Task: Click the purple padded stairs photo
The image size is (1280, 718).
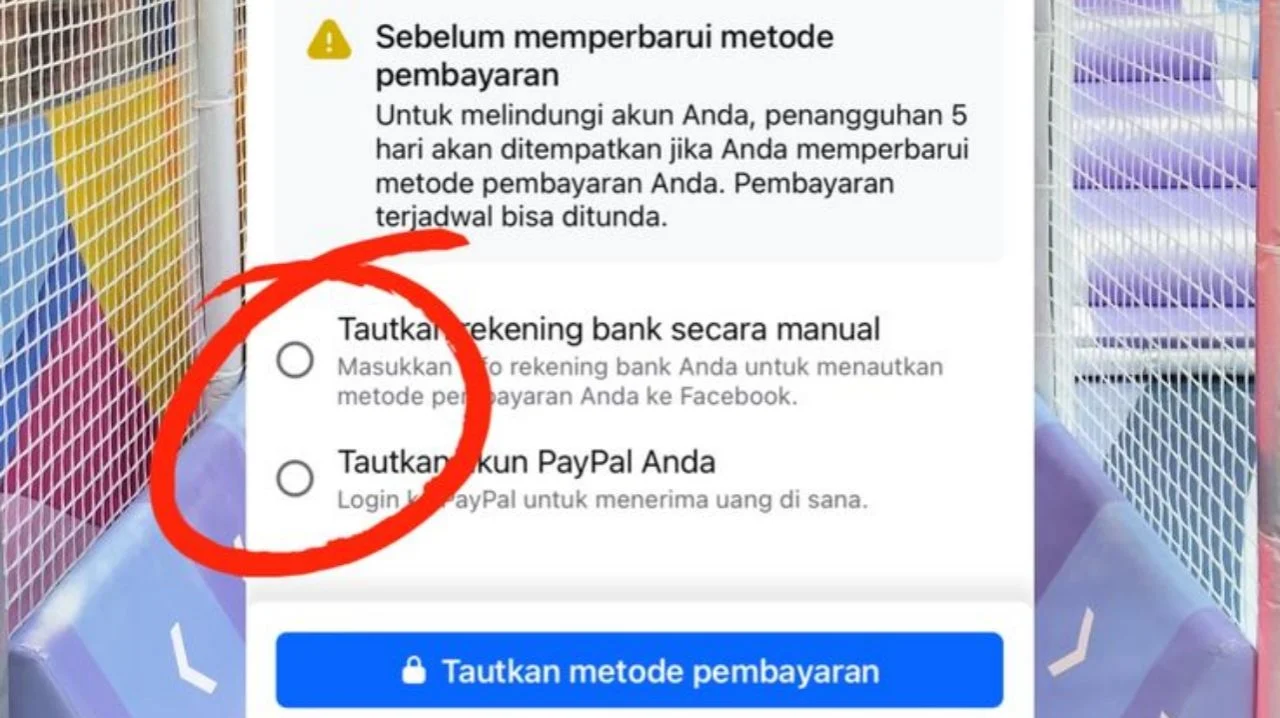Action: [x=1157, y=358]
